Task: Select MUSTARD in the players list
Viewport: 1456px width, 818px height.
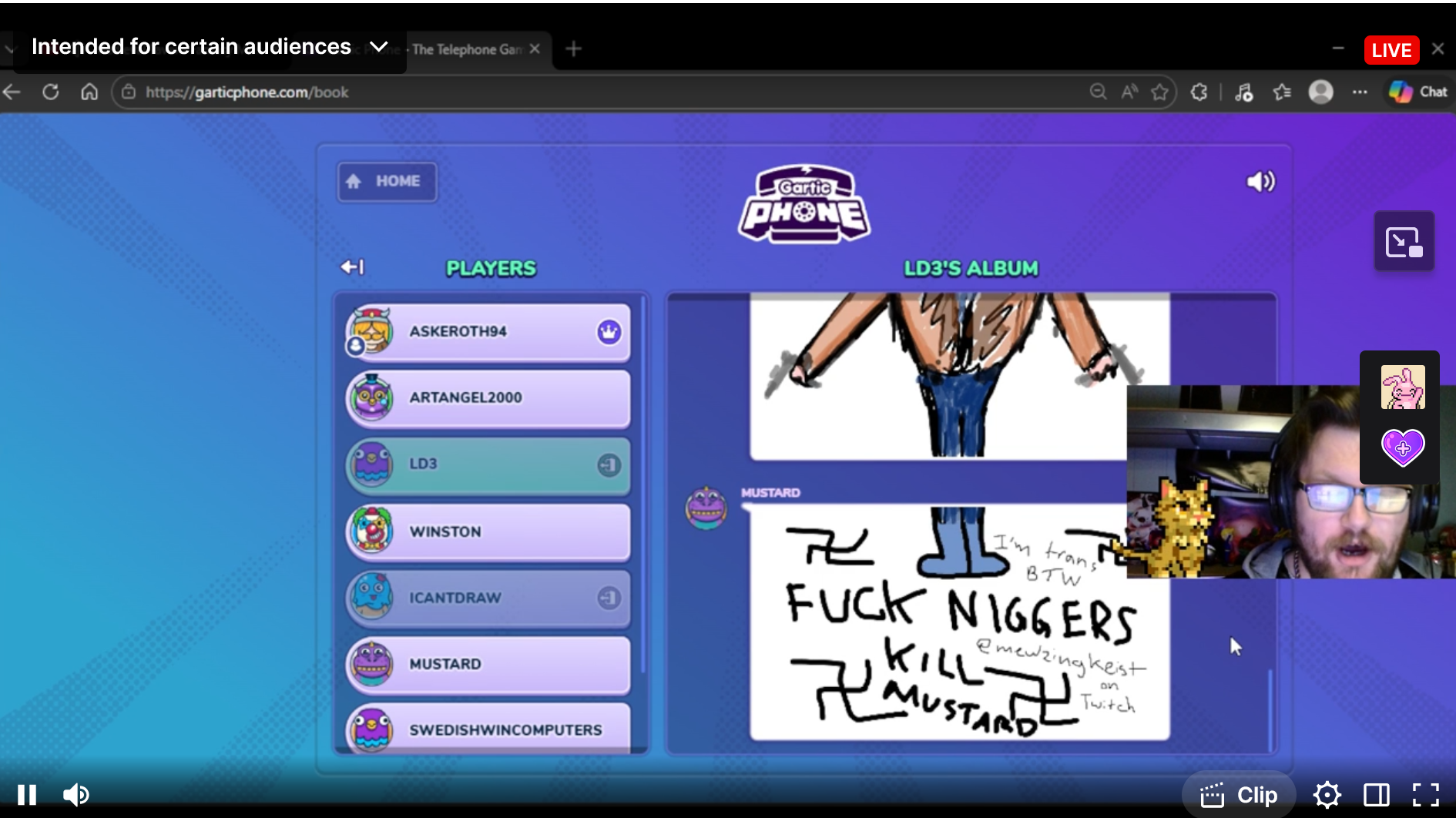Action: tap(488, 664)
